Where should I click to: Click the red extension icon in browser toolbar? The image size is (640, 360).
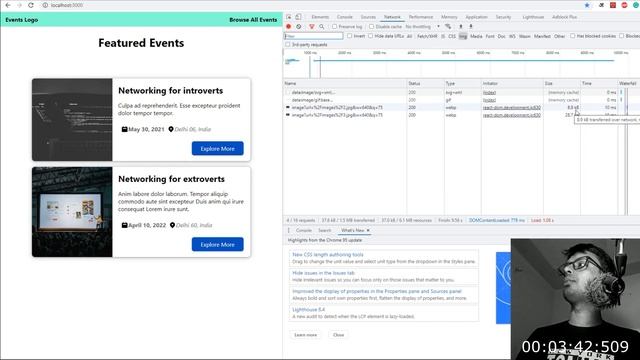[613, 5]
